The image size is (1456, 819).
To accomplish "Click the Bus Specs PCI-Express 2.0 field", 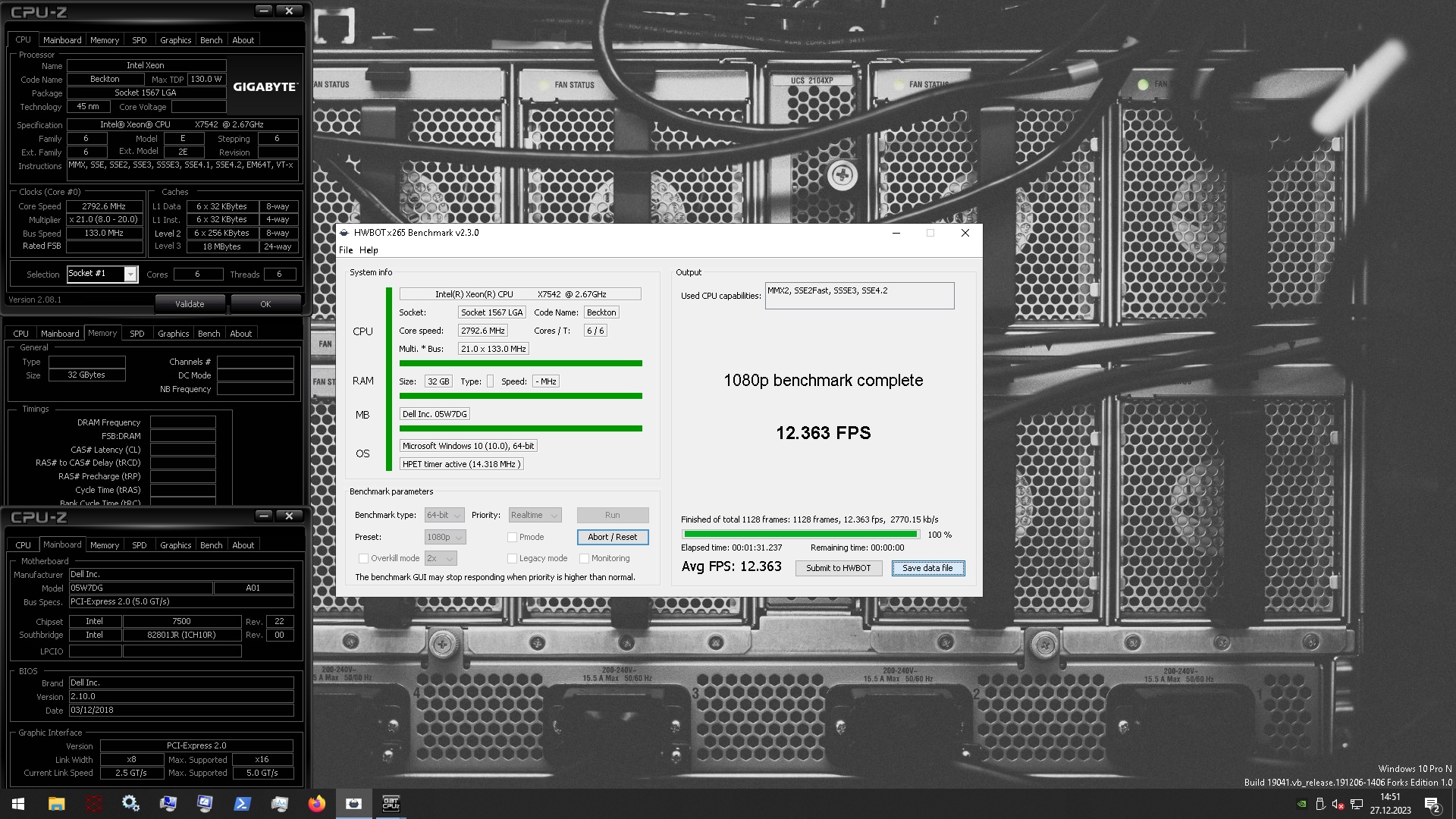I will tap(181, 602).
